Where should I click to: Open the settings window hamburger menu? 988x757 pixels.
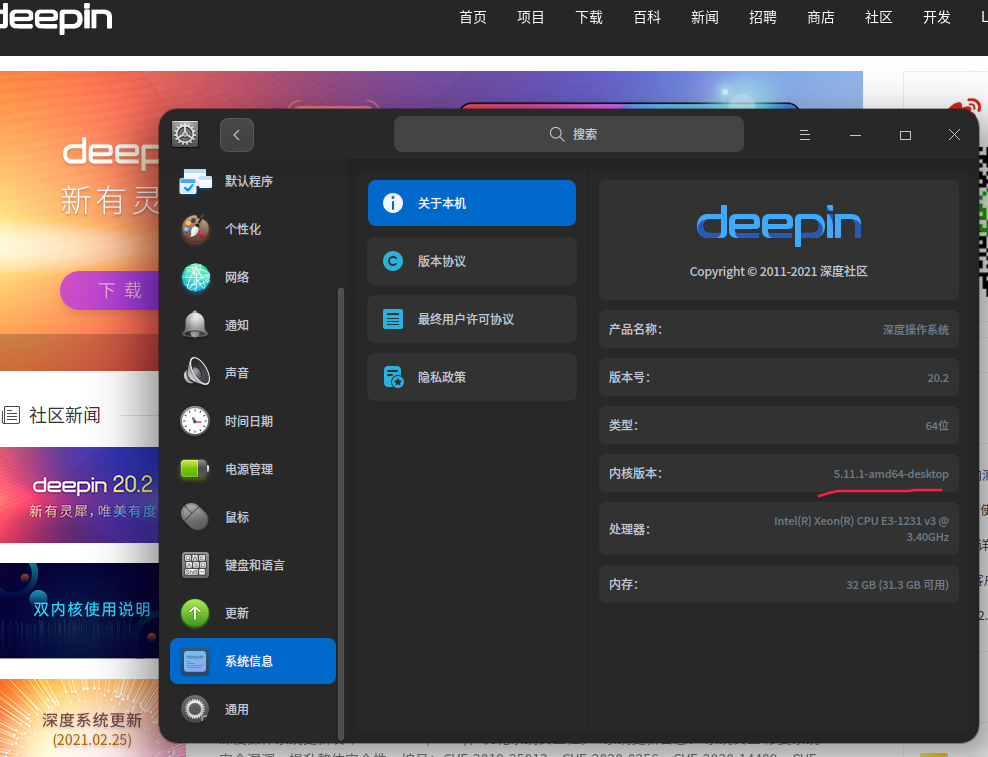coord(804,135)
